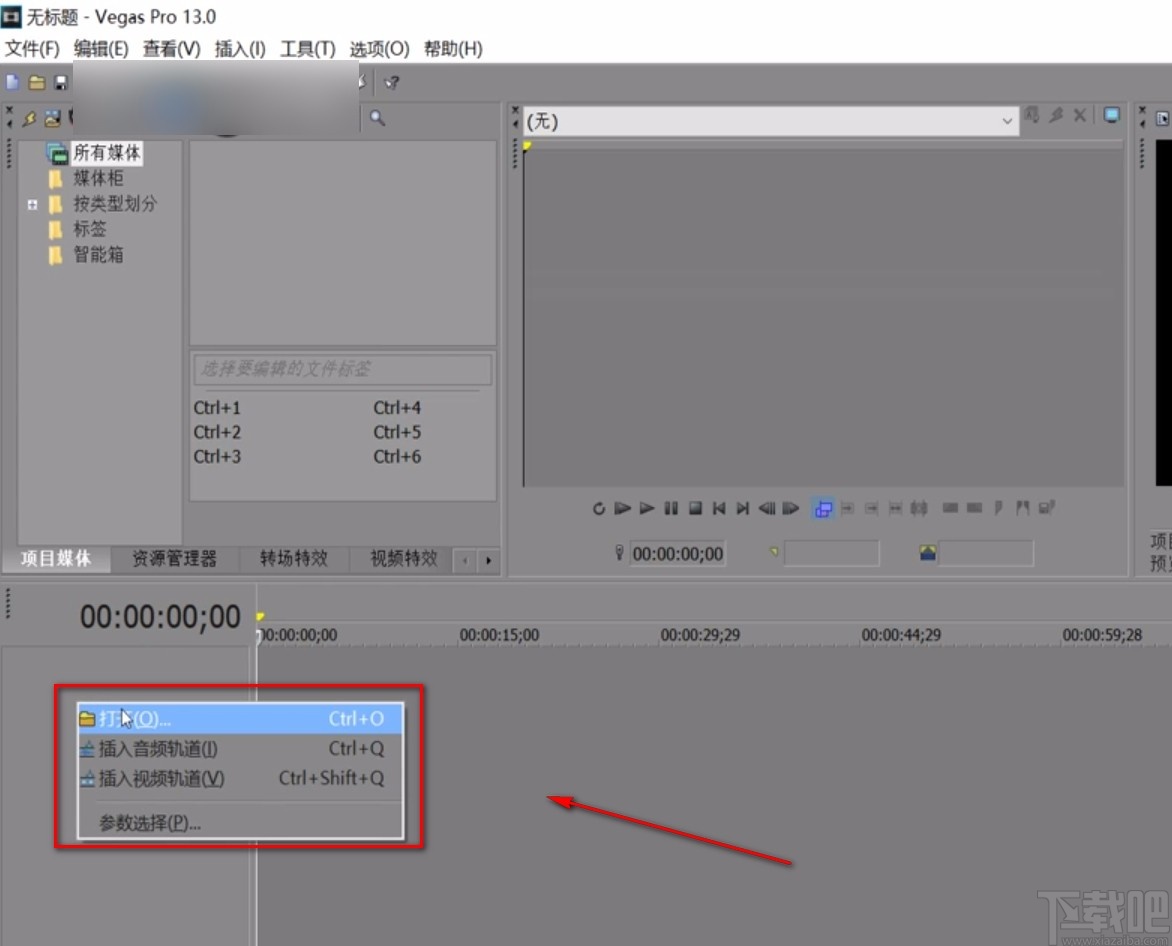Click the What's This help icon

click(x=392, y=82)
